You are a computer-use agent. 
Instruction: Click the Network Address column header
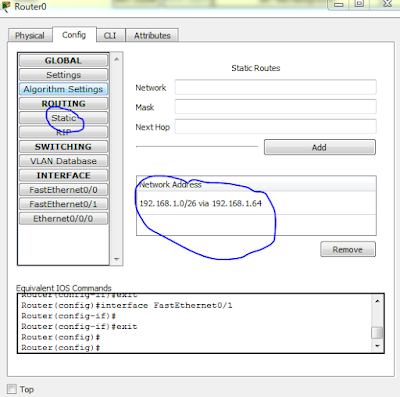tap(256, 184)
